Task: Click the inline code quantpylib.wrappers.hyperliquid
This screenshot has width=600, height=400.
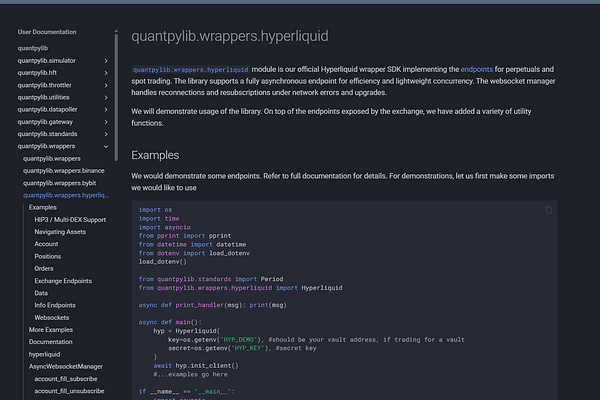Action: (191, 70)
